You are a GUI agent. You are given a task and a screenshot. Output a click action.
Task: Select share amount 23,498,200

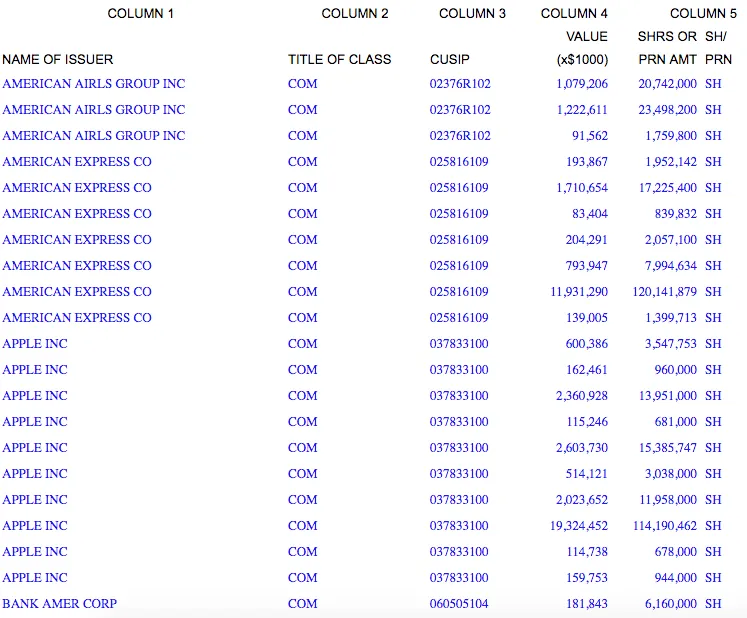667,110
